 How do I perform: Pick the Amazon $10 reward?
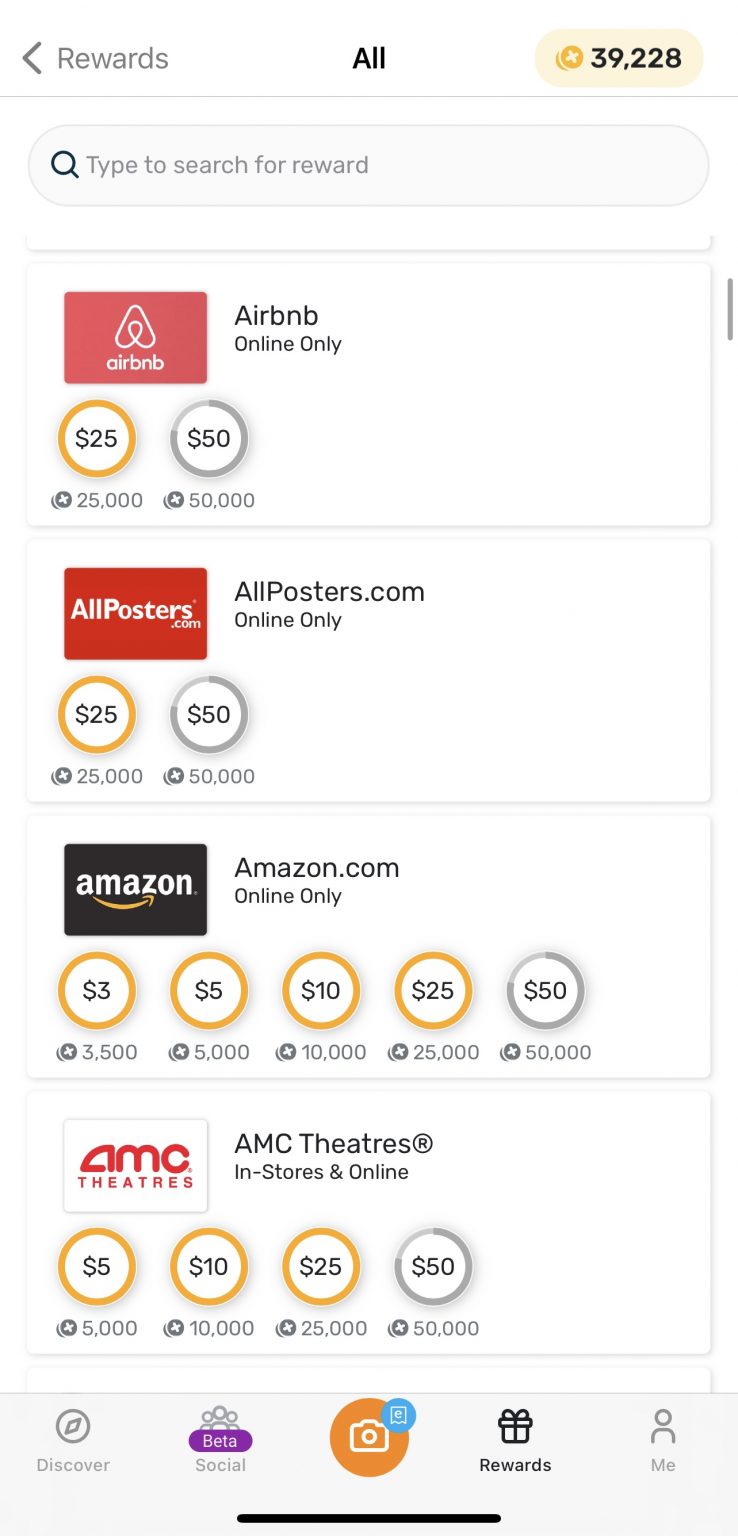point(321,990)
